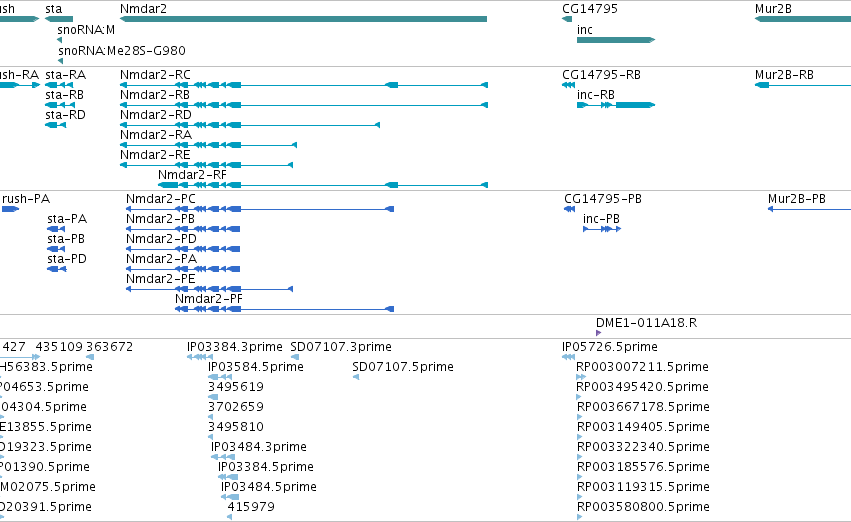Select the 3495619 feature label
The height and width of the screenshot is (522, 851).
click(x=236, y=387)
